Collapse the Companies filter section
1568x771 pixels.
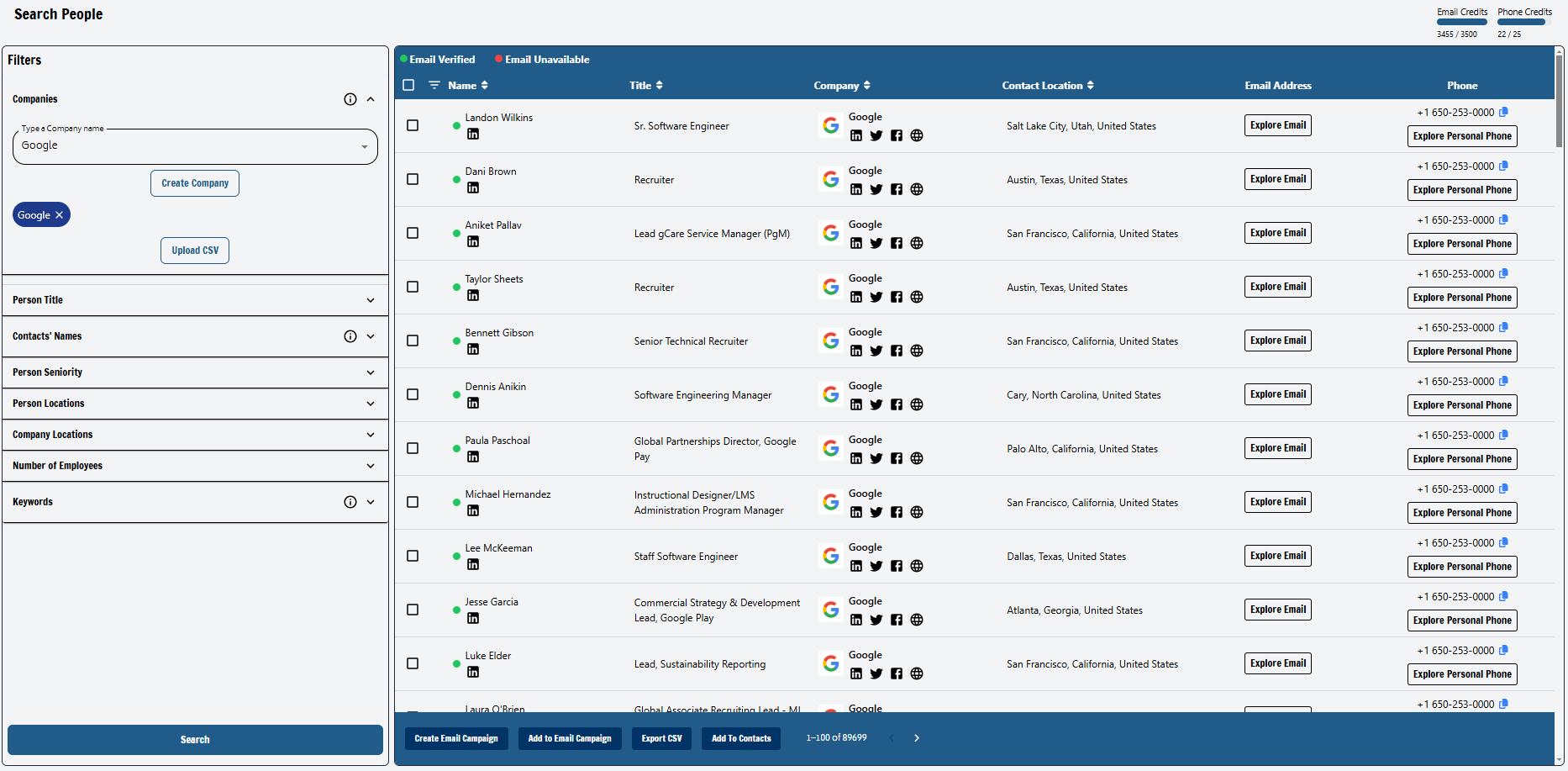tap(371, 99)
